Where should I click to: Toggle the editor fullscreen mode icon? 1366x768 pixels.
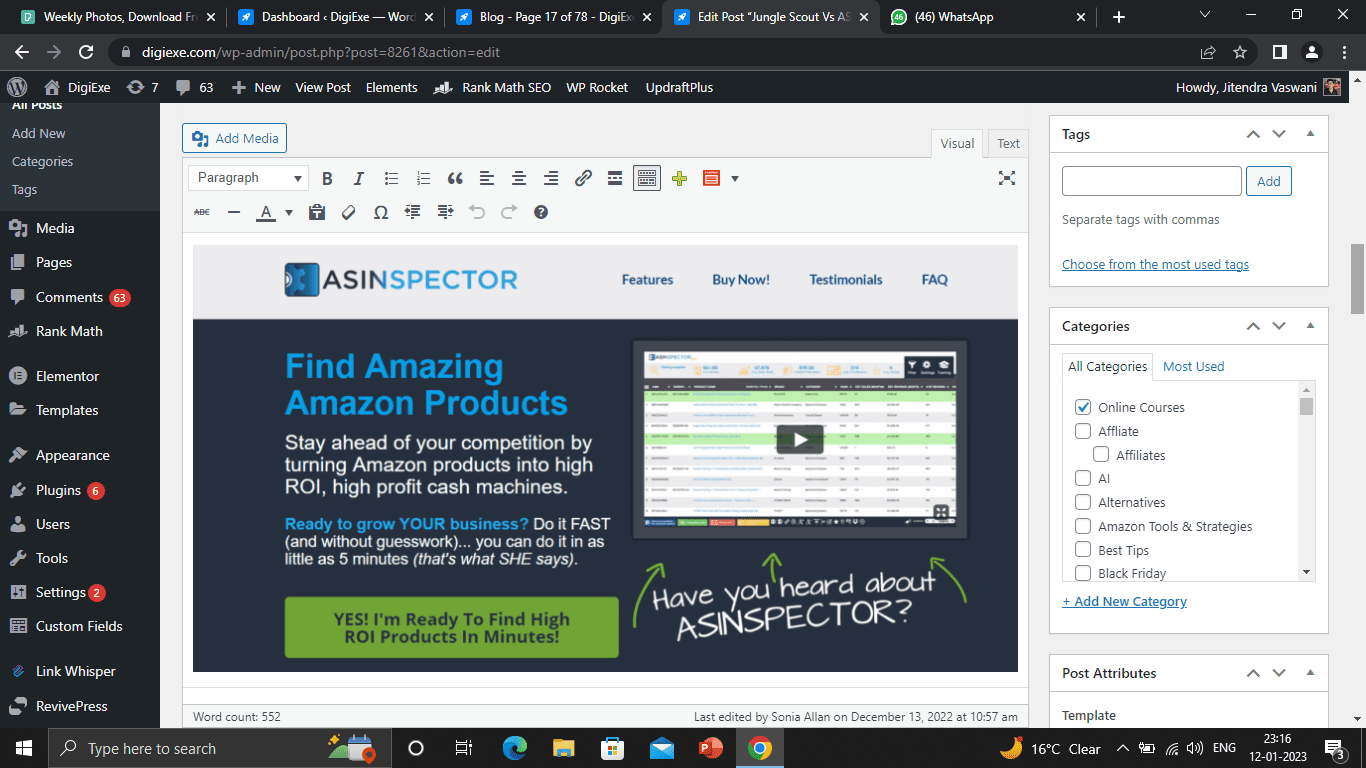pyautogui.click(x=1007, y=178)
